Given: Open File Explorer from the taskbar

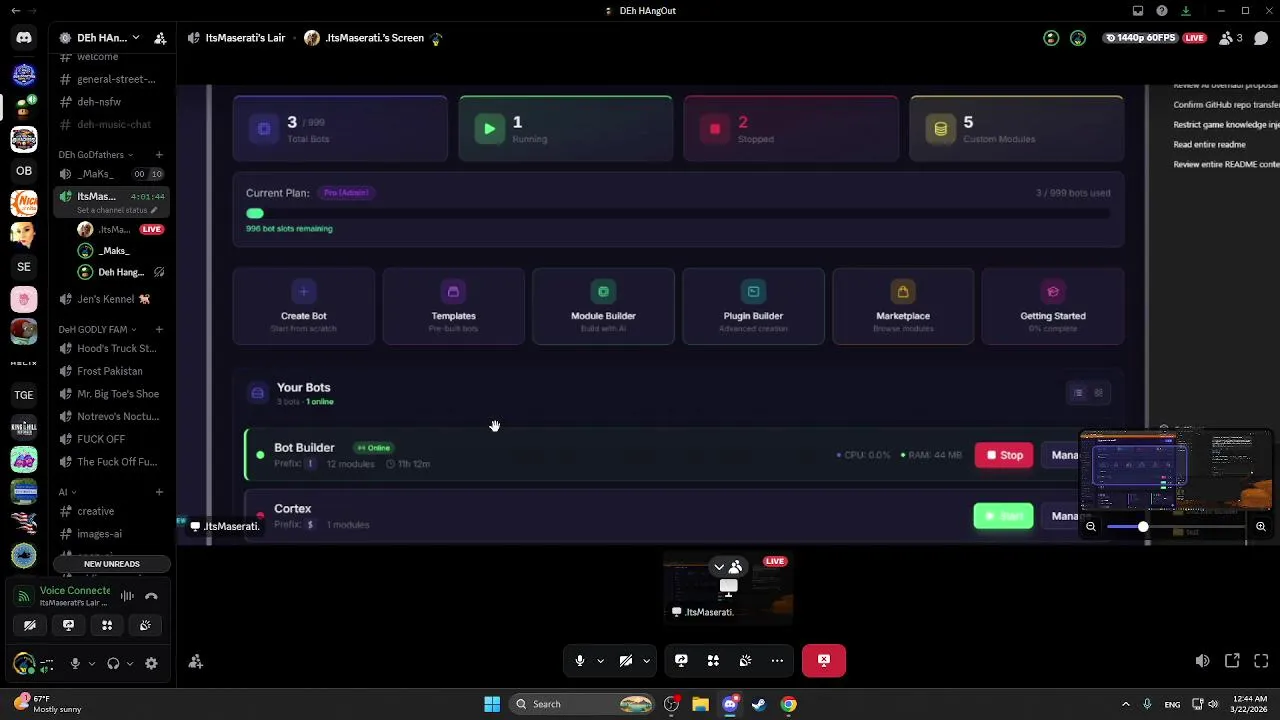Looking at the screenshot, I should point(700,704).
